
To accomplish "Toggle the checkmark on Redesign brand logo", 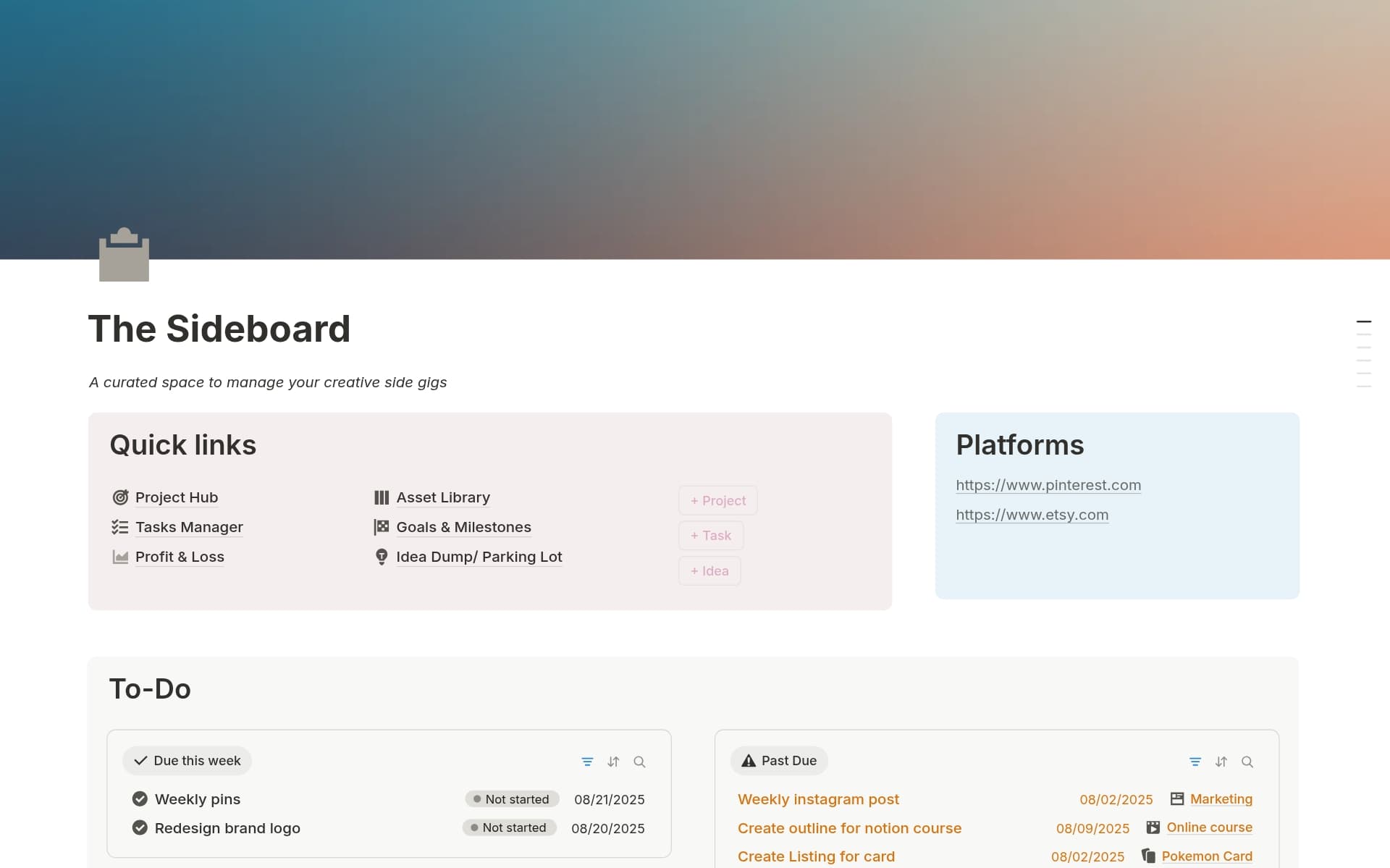I will point(139,827).
